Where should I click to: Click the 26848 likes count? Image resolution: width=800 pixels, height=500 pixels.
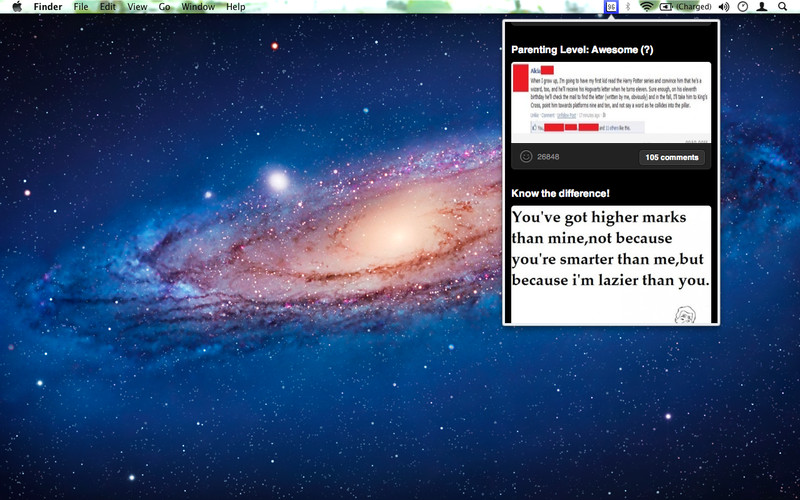(548, 157)
